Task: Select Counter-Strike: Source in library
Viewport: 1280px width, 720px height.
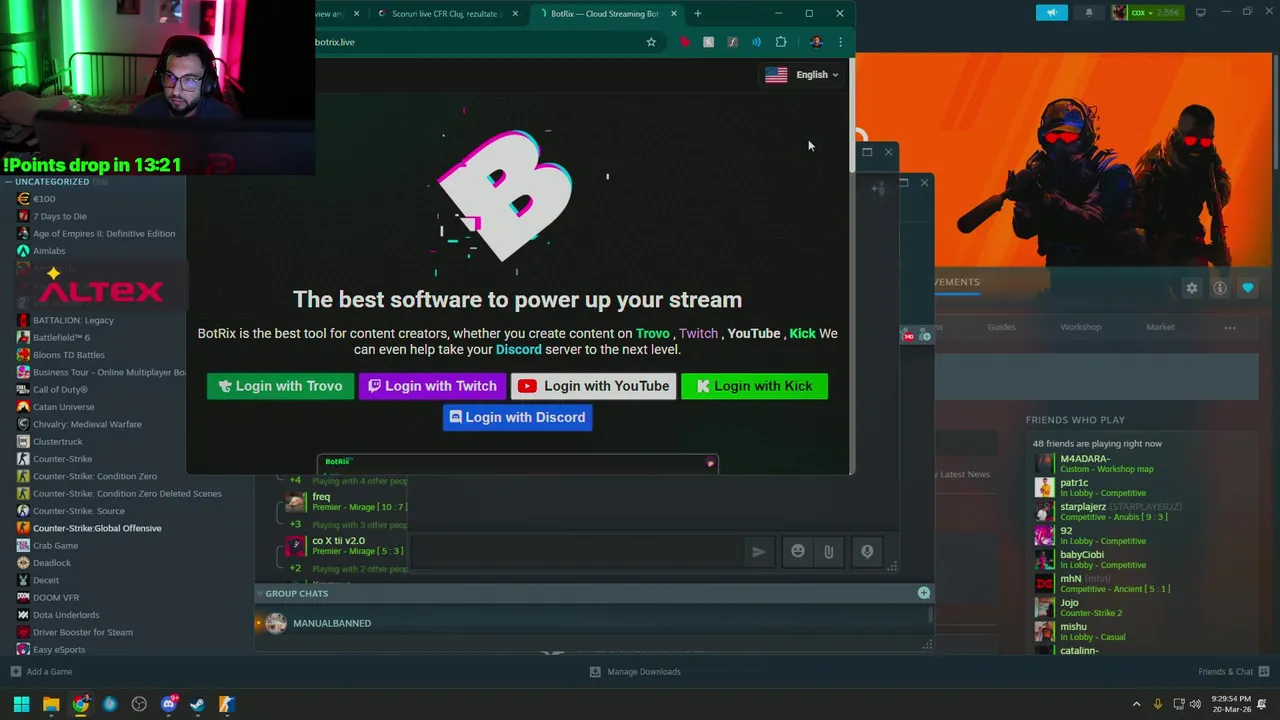Action: (79, 511)
